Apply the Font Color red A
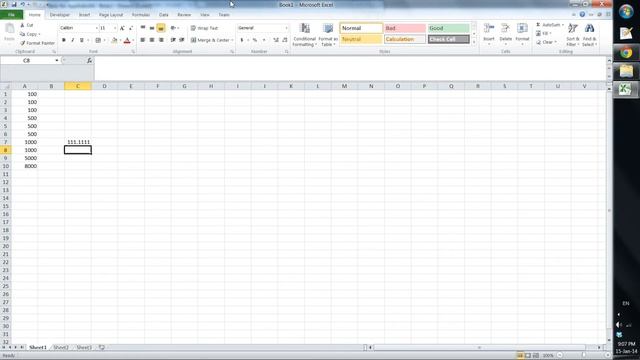The width and height of the screenshot is (640, 360). (127, 40)
